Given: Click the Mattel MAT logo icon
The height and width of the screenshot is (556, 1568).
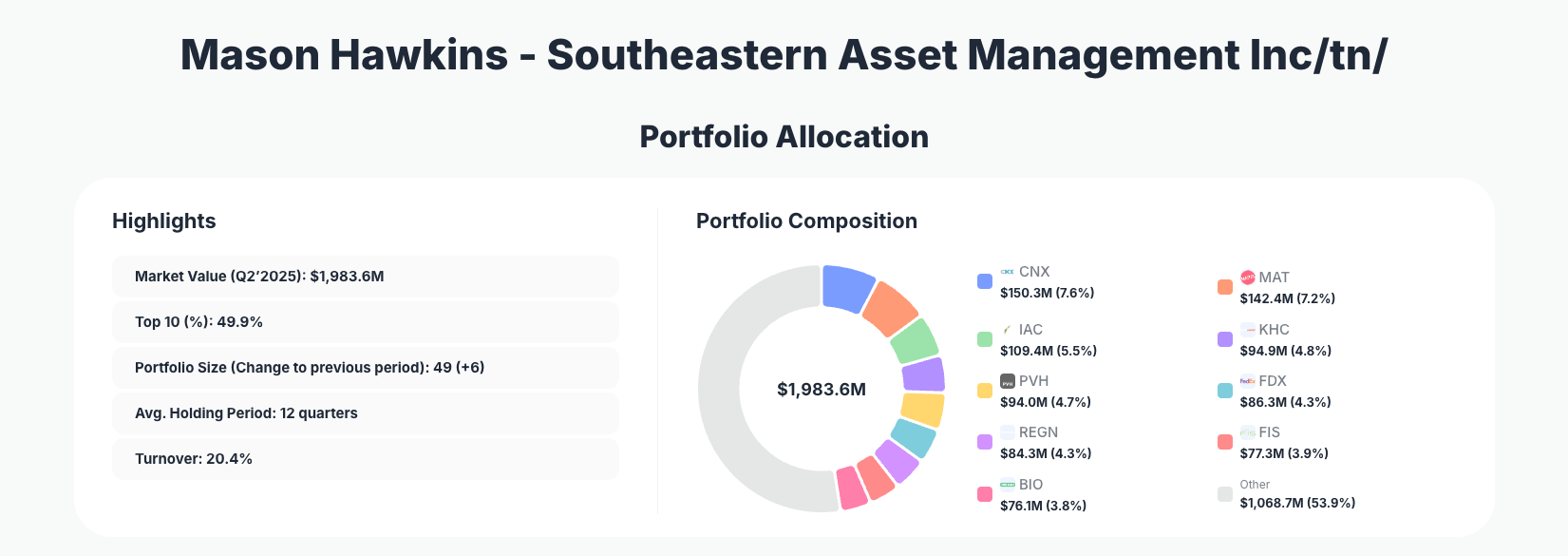Looking at the screenshot, I should (1248, 278).
